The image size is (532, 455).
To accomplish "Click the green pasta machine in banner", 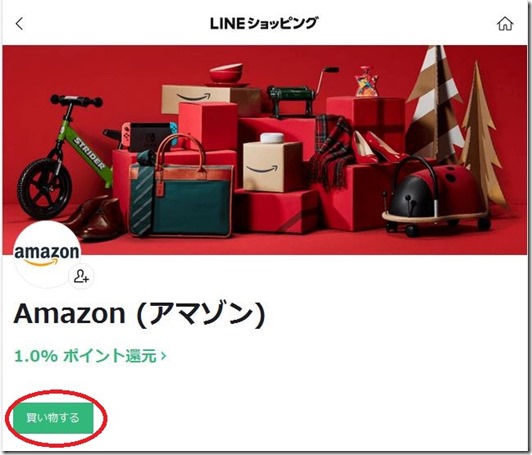I will pyautogui.click(x=299, y=94).
